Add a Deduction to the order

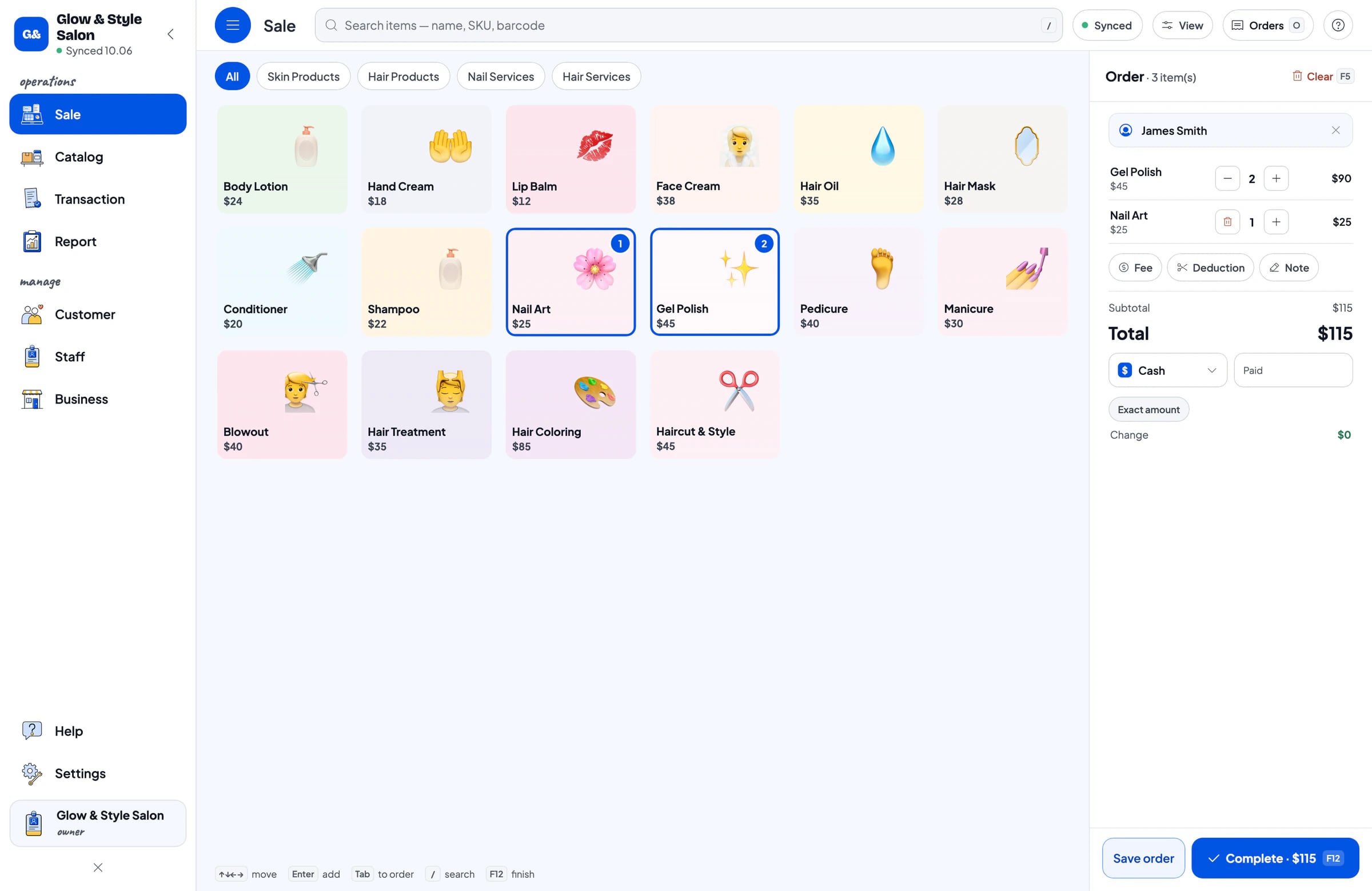[x=1210, y=267]
